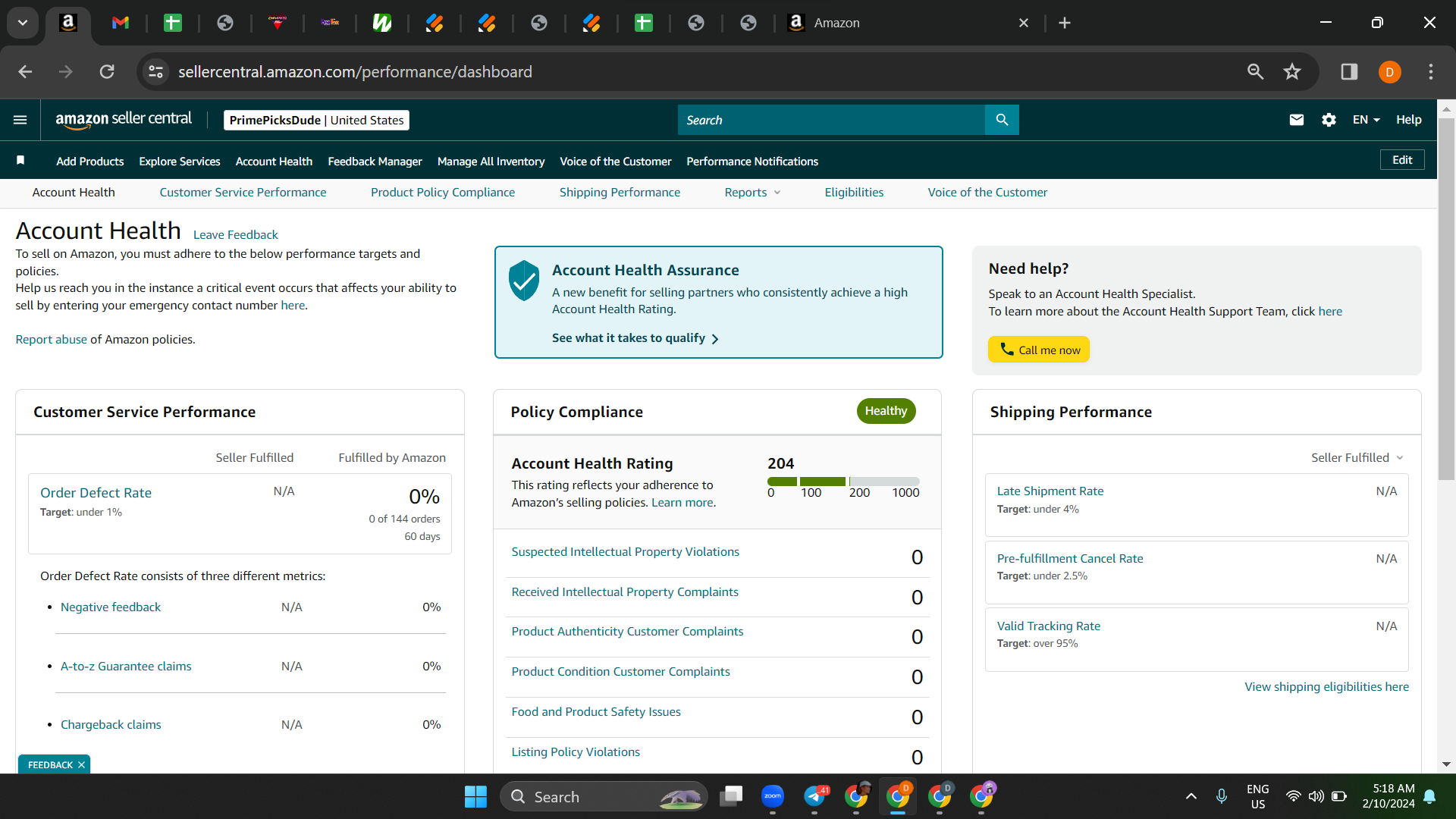1456x819 pixels.
Task: Open the Chrome profile avatar D
Action: click(x=1390, y=72)
